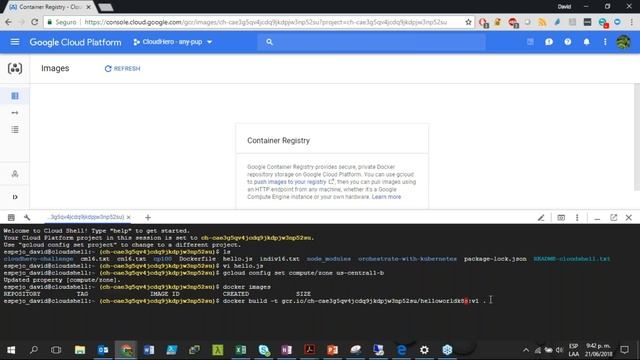This screenshot has height=360, width=640.
Task: Click the REFRESH button
Action: [x=122, y=69]
